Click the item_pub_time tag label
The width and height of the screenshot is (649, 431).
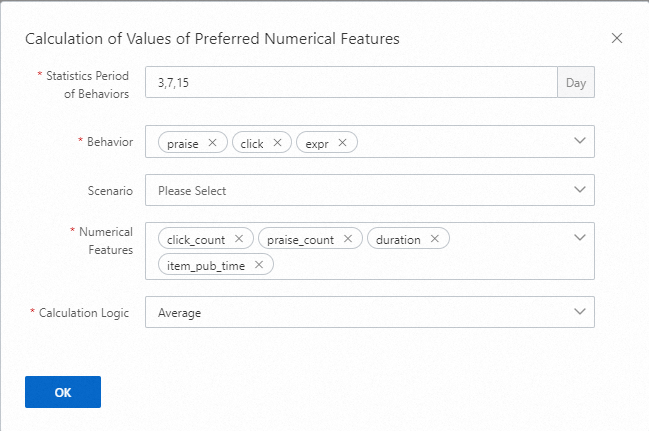[x=205, y=265]
